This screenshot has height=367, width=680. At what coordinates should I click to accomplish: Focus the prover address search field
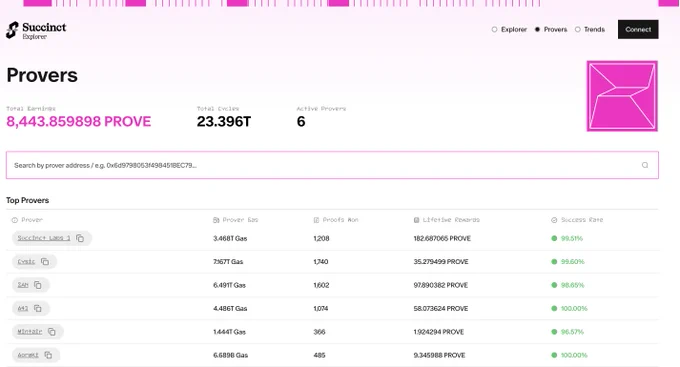tap(332, 165)
